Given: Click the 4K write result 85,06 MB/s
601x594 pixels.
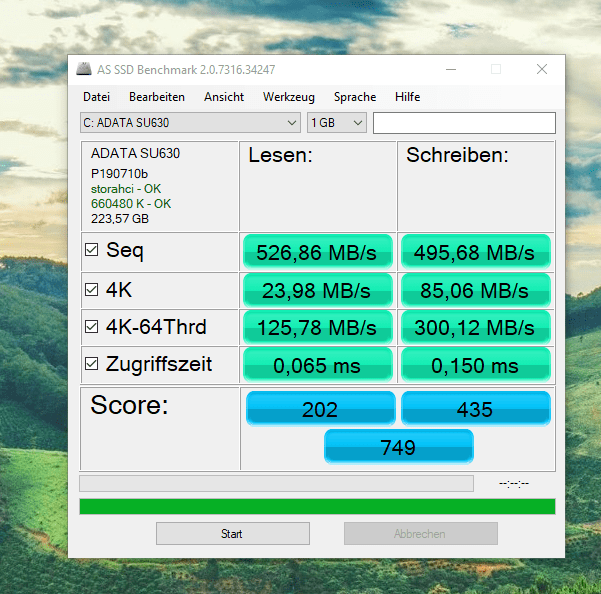Looking at the screenshot, I should tap(475, 290).
